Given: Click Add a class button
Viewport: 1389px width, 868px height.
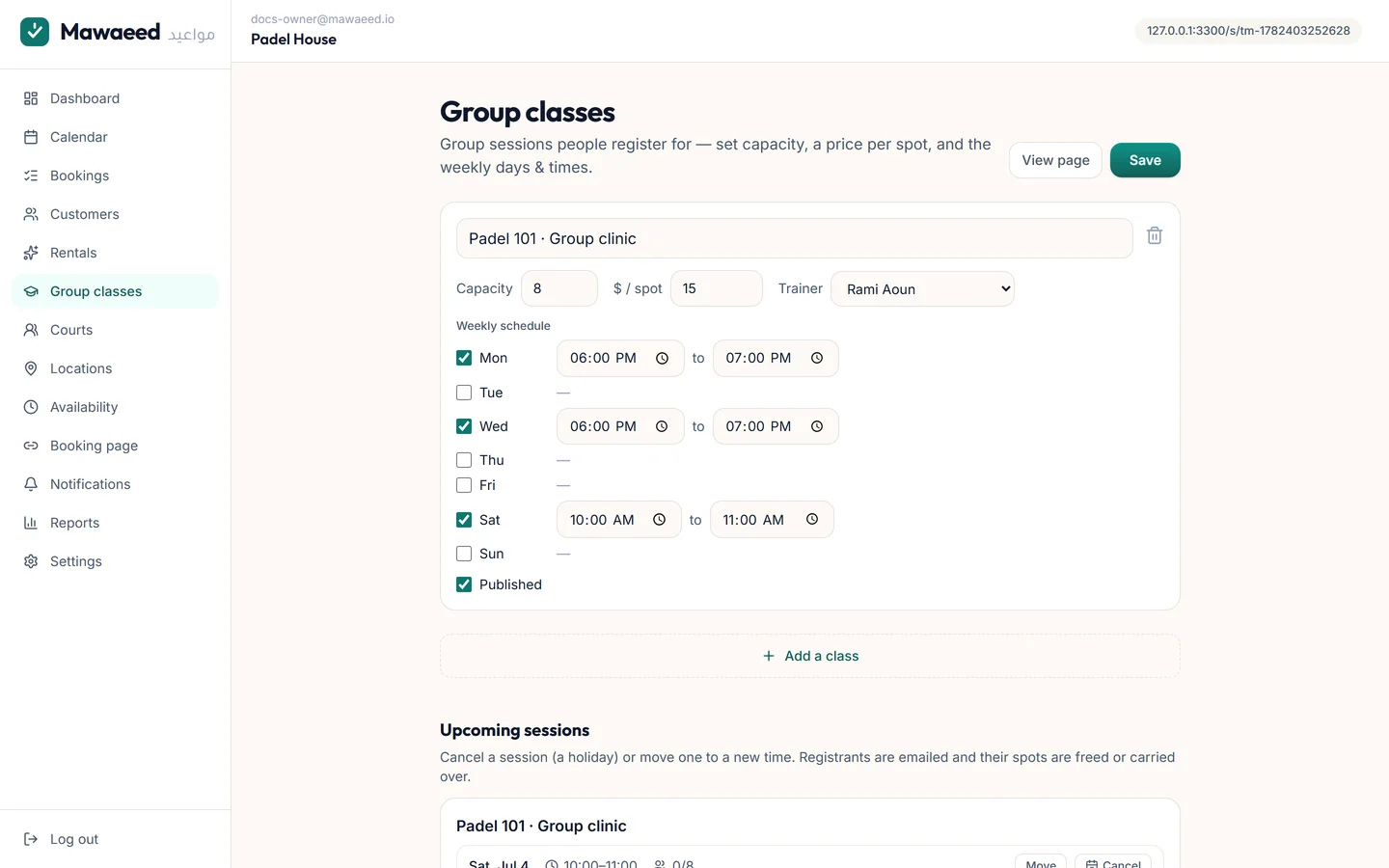Looking at the screenshot, I should 810,656.
